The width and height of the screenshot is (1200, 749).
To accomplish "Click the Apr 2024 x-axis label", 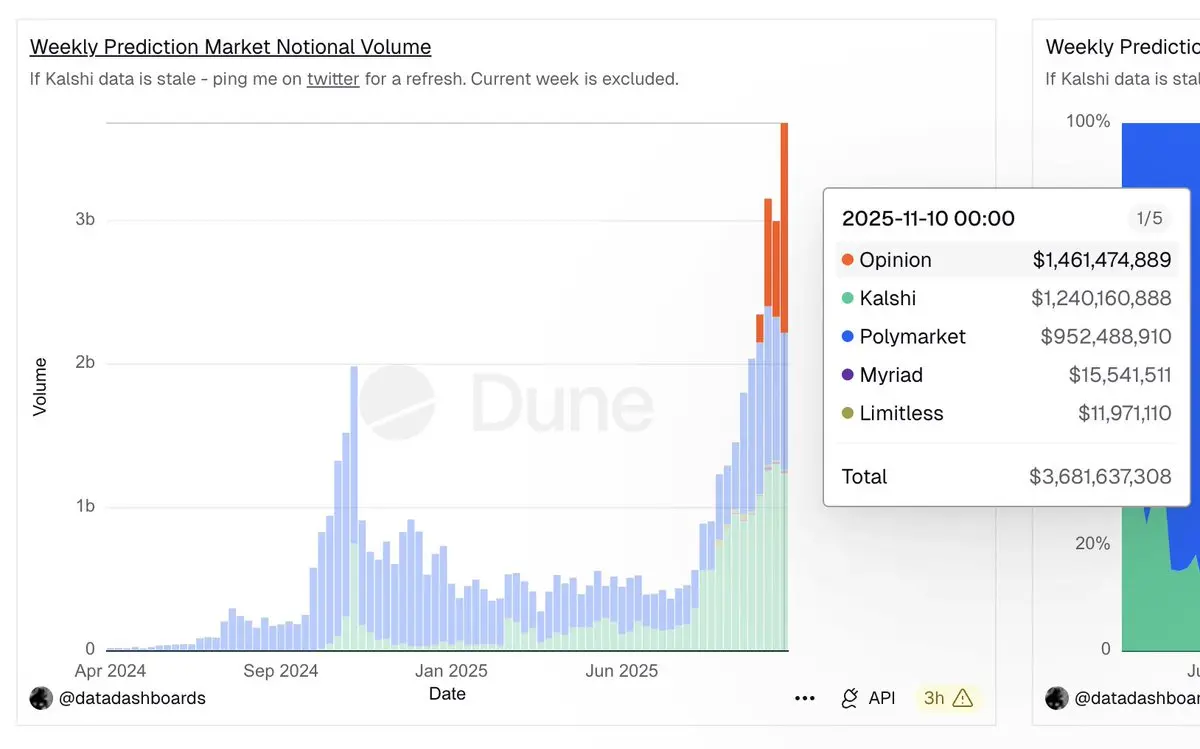I will [x=110, y=671].
